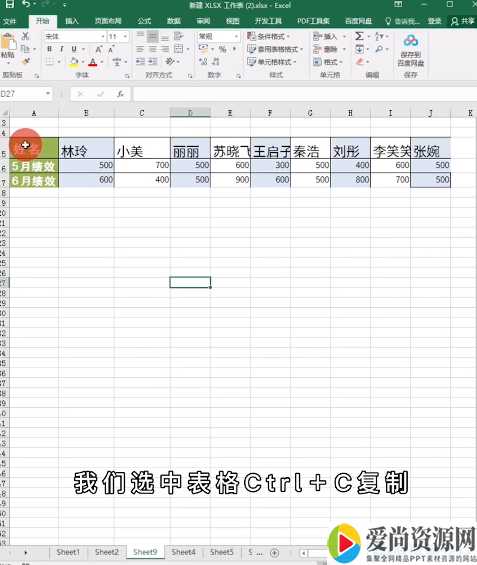Click the Name Box showing D27

(25, 94)
